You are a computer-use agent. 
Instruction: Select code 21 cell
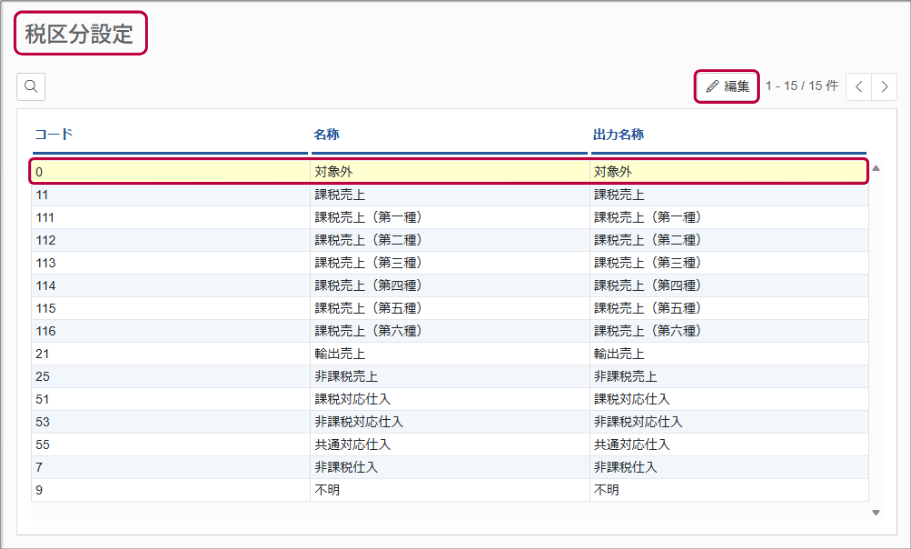[x=171, y=353]
